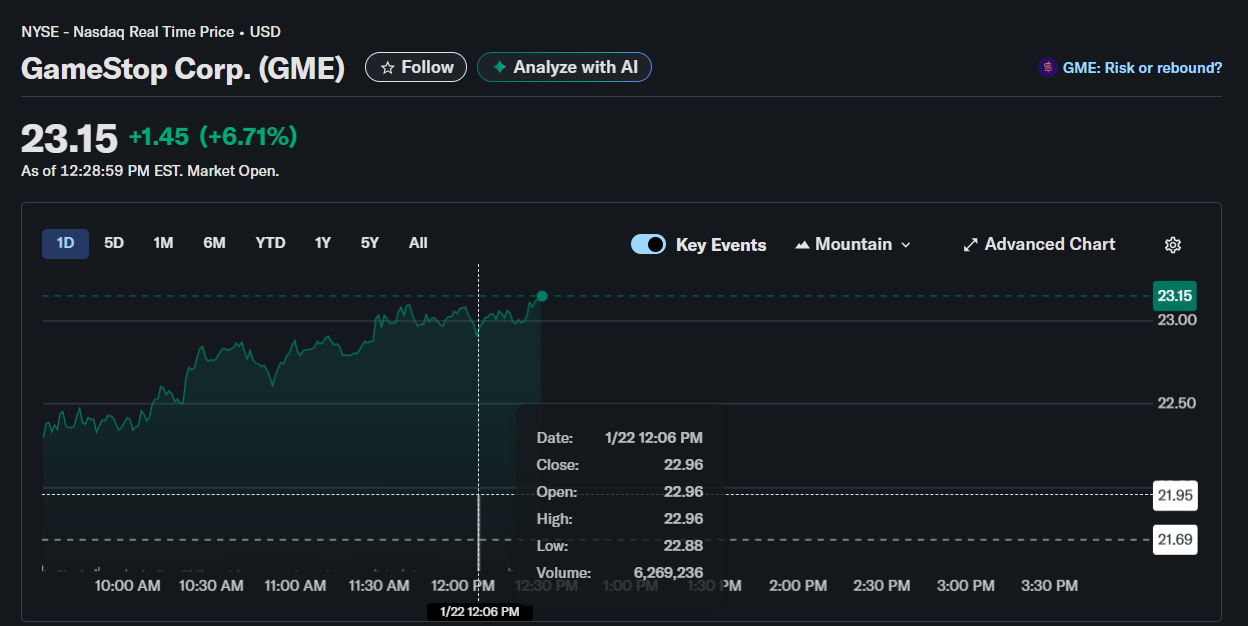
Task: Click the 23.15 price label on axis
Action: click(1174, 296)
